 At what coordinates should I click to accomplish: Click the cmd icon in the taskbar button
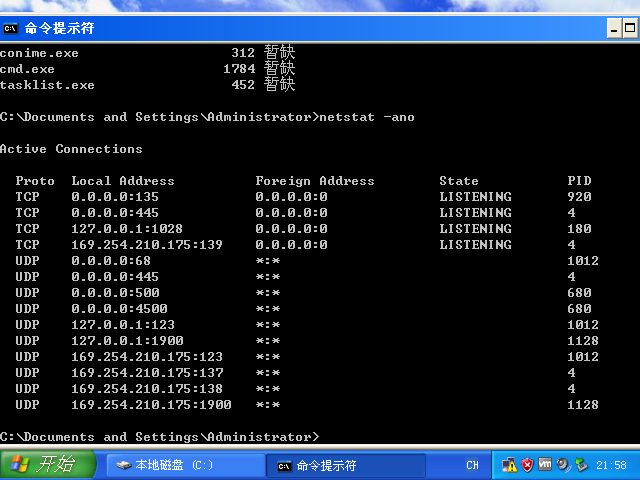(x=284, y=466)
